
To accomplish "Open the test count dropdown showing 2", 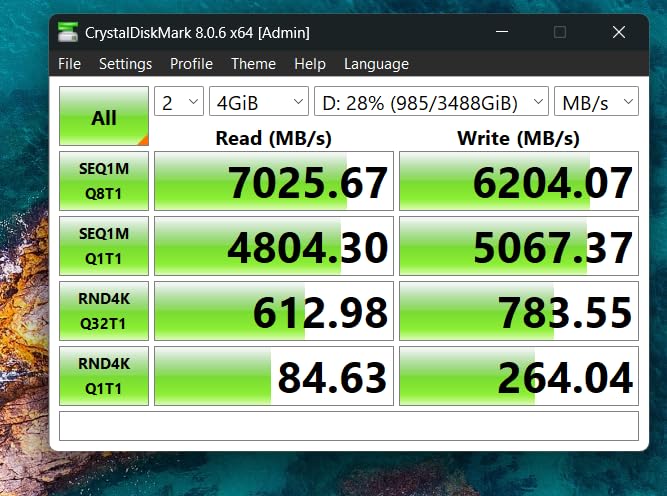I will click(179, 101).
